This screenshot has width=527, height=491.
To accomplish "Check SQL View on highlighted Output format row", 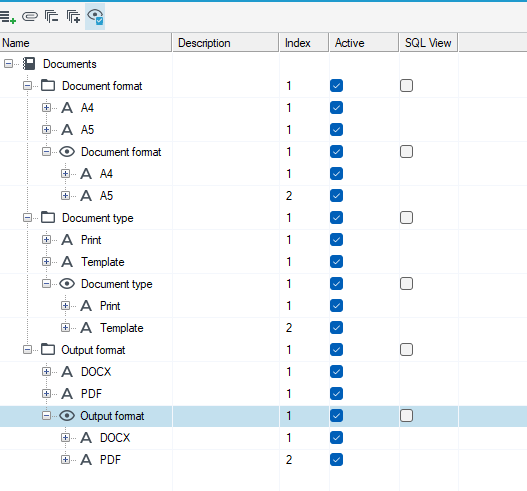I will tap(406, 416).
